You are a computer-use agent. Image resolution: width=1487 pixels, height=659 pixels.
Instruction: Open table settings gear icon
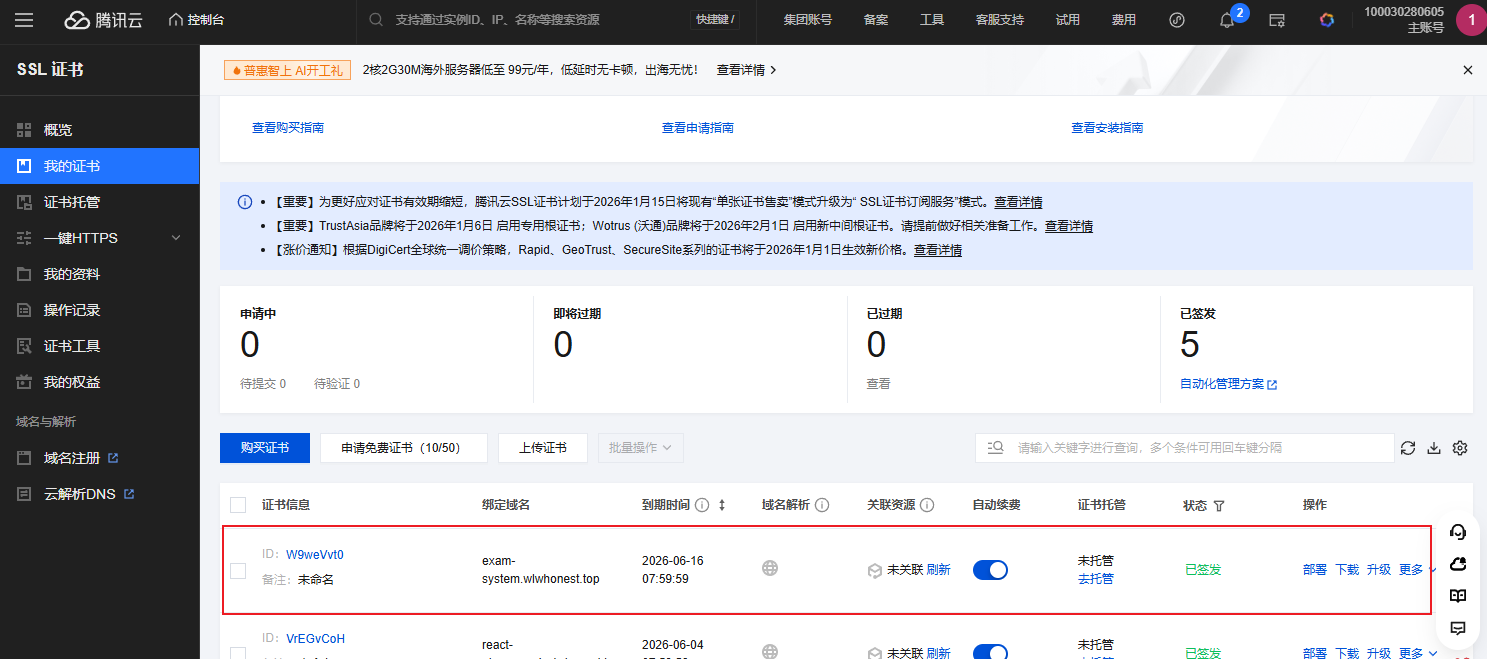tap(1460, 448)
